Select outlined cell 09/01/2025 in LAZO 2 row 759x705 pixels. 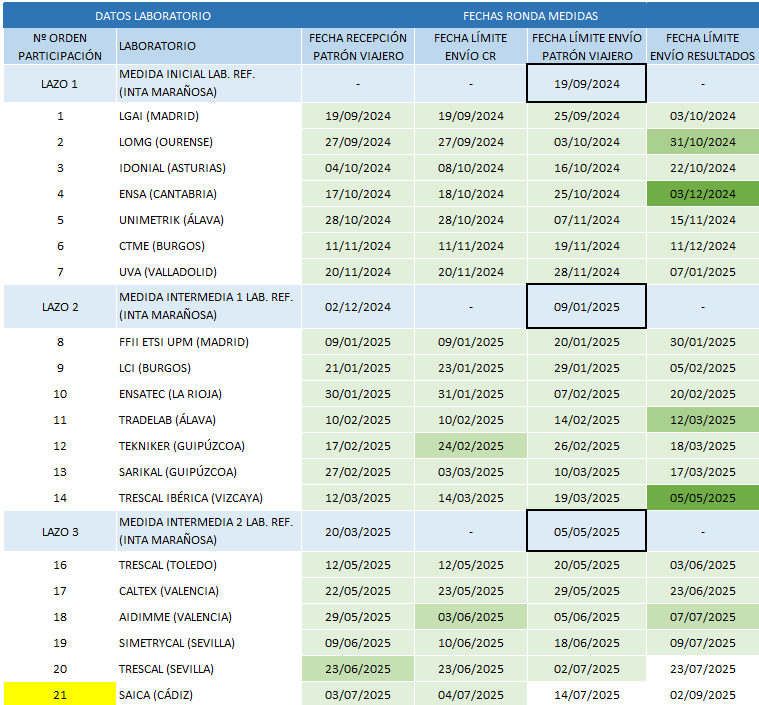587,307
